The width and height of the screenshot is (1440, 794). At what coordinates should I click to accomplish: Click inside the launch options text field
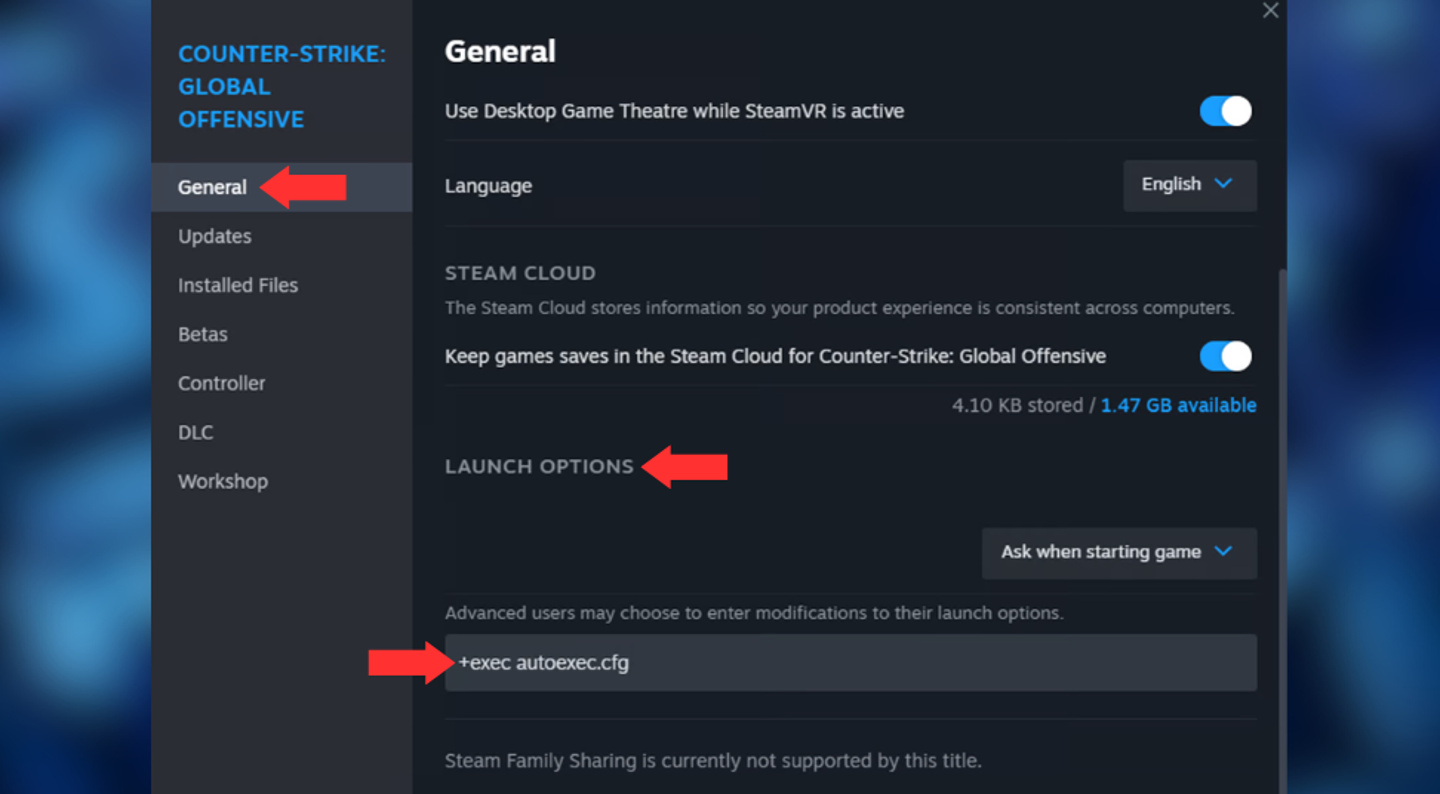tap(850, 662)
